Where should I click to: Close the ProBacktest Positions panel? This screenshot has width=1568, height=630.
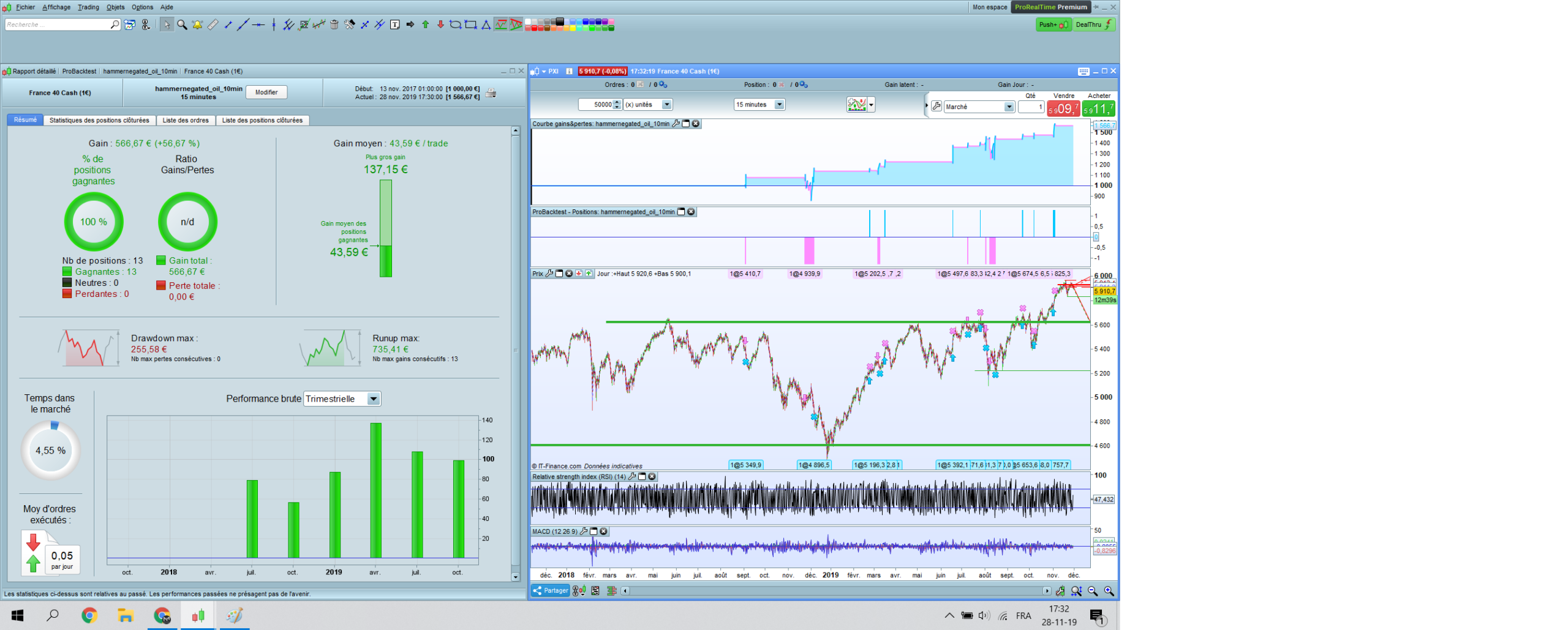691,212
